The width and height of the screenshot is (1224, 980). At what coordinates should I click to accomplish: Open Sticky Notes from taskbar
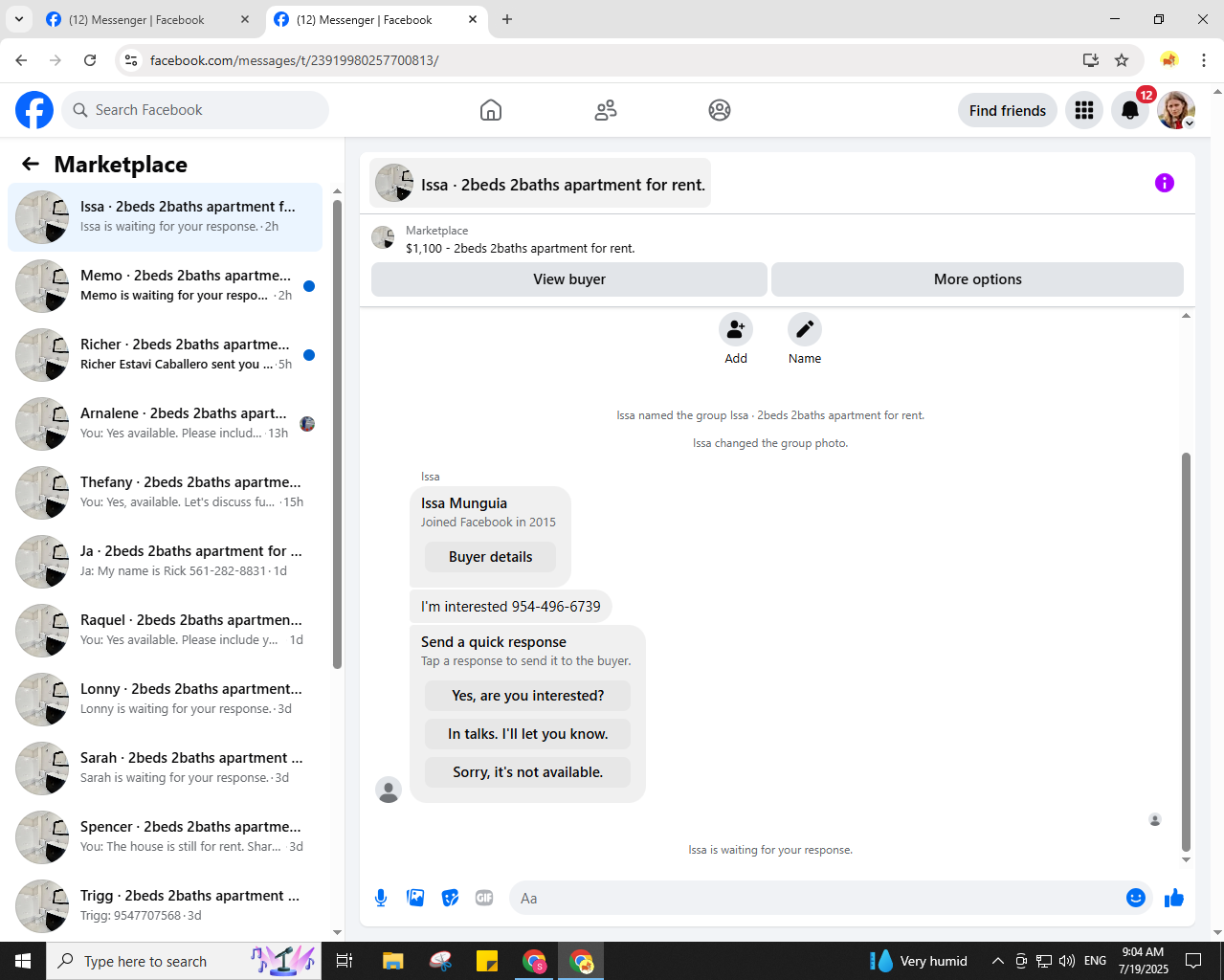pyautogui.click(x=487, y=961)
